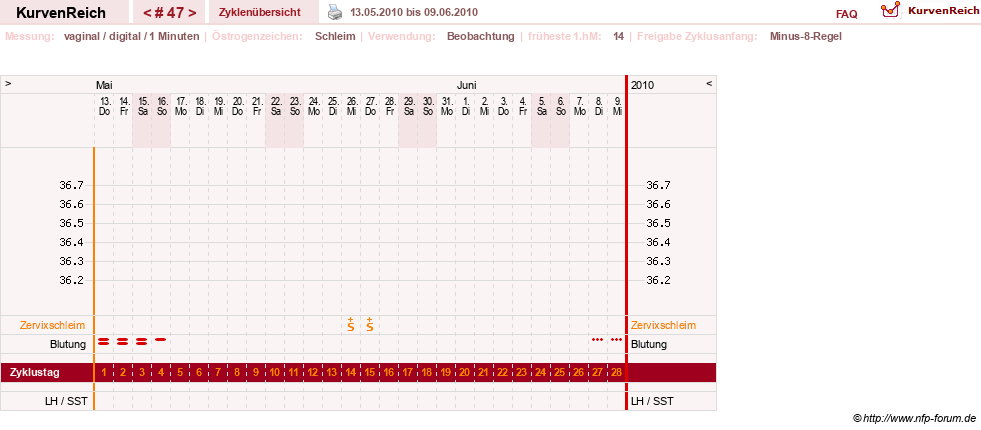The height and width of the screenshot is (430, 981).
Task: Select cycle day 5 in Zyklustag row
Action: click(180, 372)
